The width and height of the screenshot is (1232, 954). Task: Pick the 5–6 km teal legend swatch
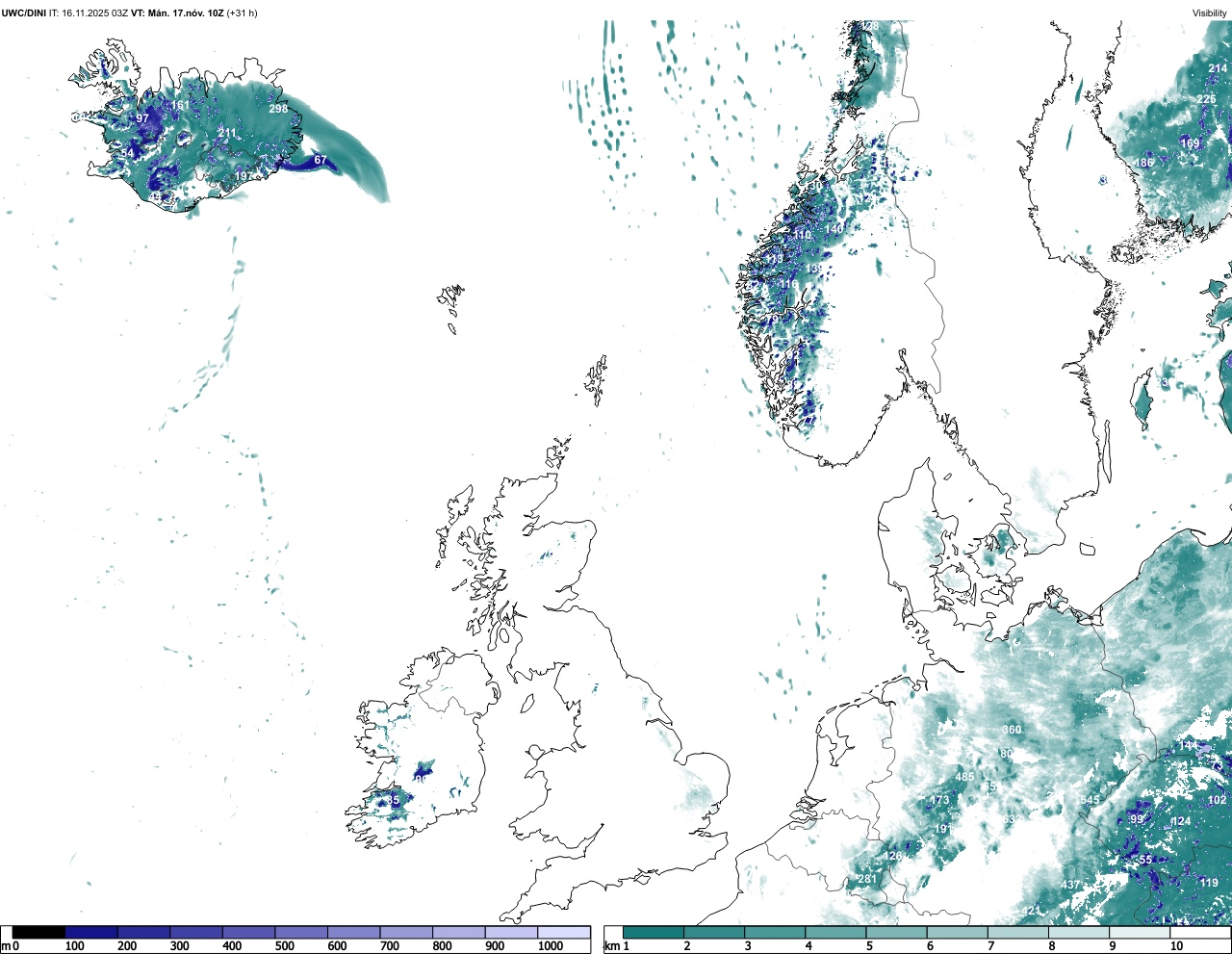click(x=896, y=933)
